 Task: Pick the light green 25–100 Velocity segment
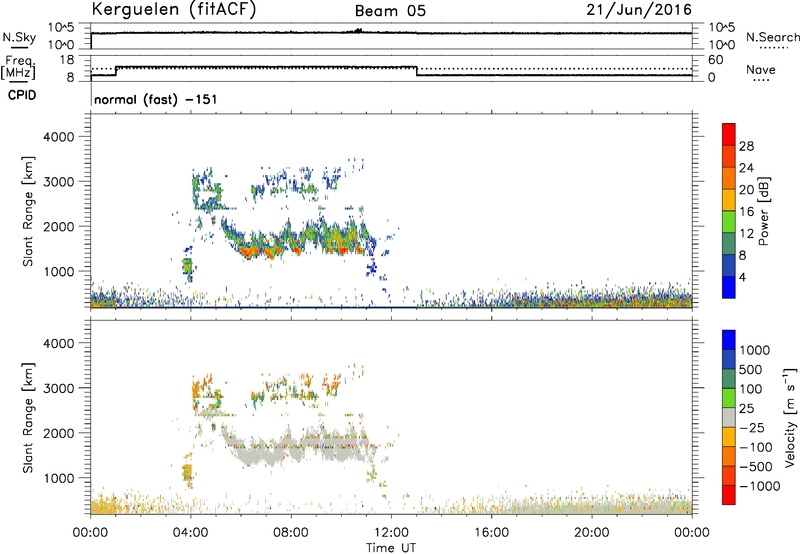(729, 398)
